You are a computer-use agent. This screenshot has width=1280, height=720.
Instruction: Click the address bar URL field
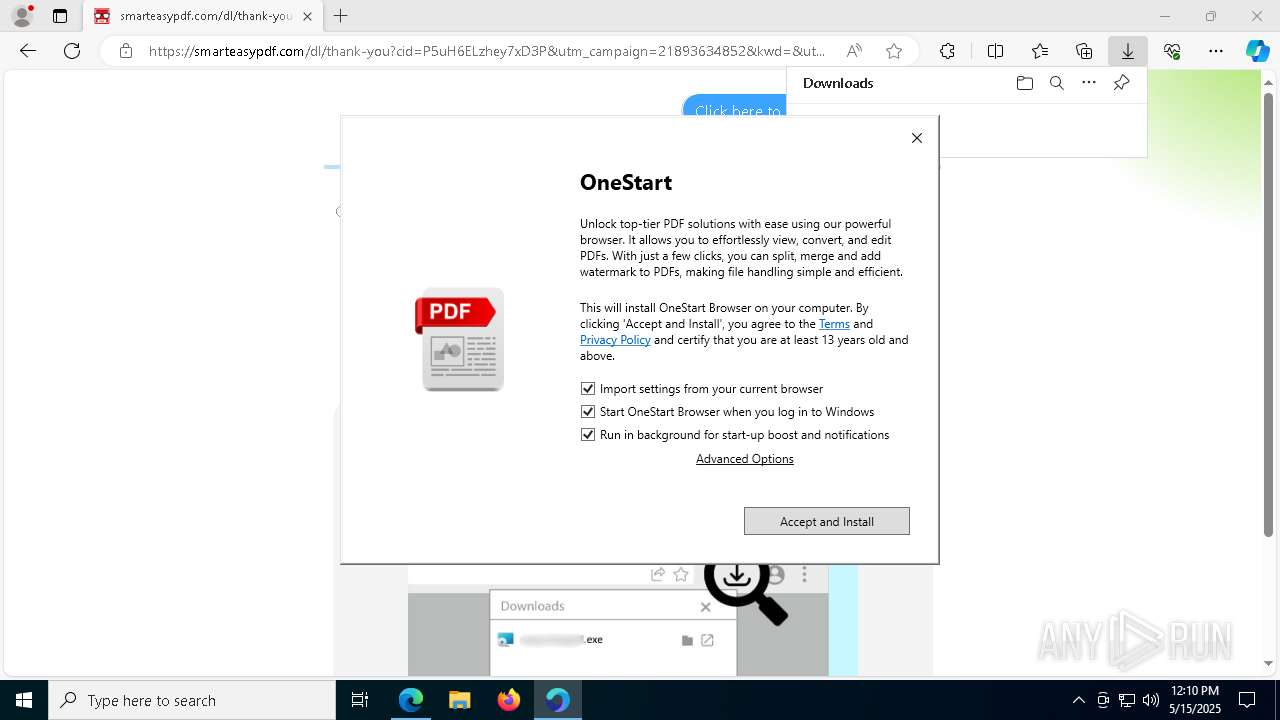click(487, 51)
